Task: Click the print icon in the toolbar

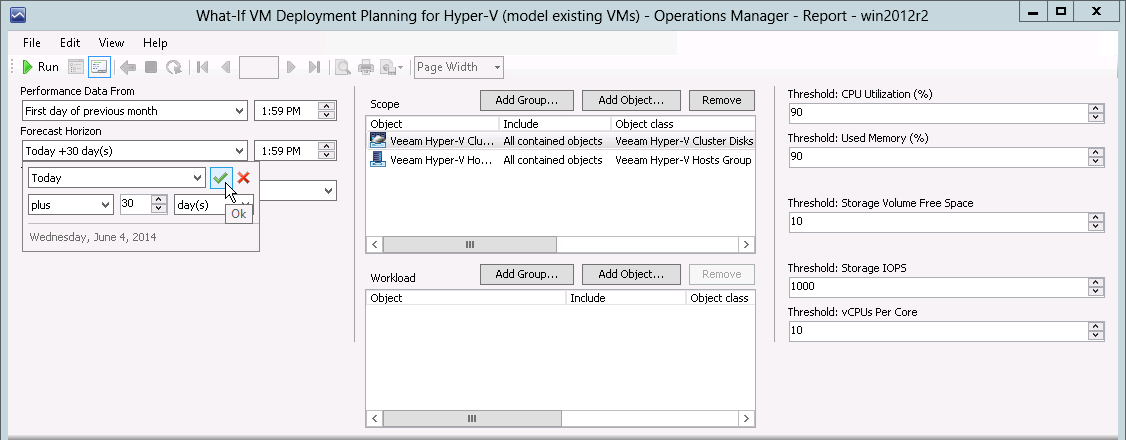Action: click(366, 67)
